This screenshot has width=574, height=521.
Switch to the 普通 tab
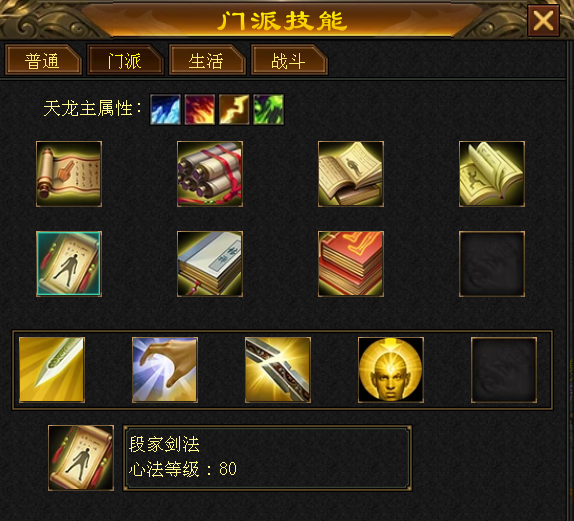(x=43, y=60)
